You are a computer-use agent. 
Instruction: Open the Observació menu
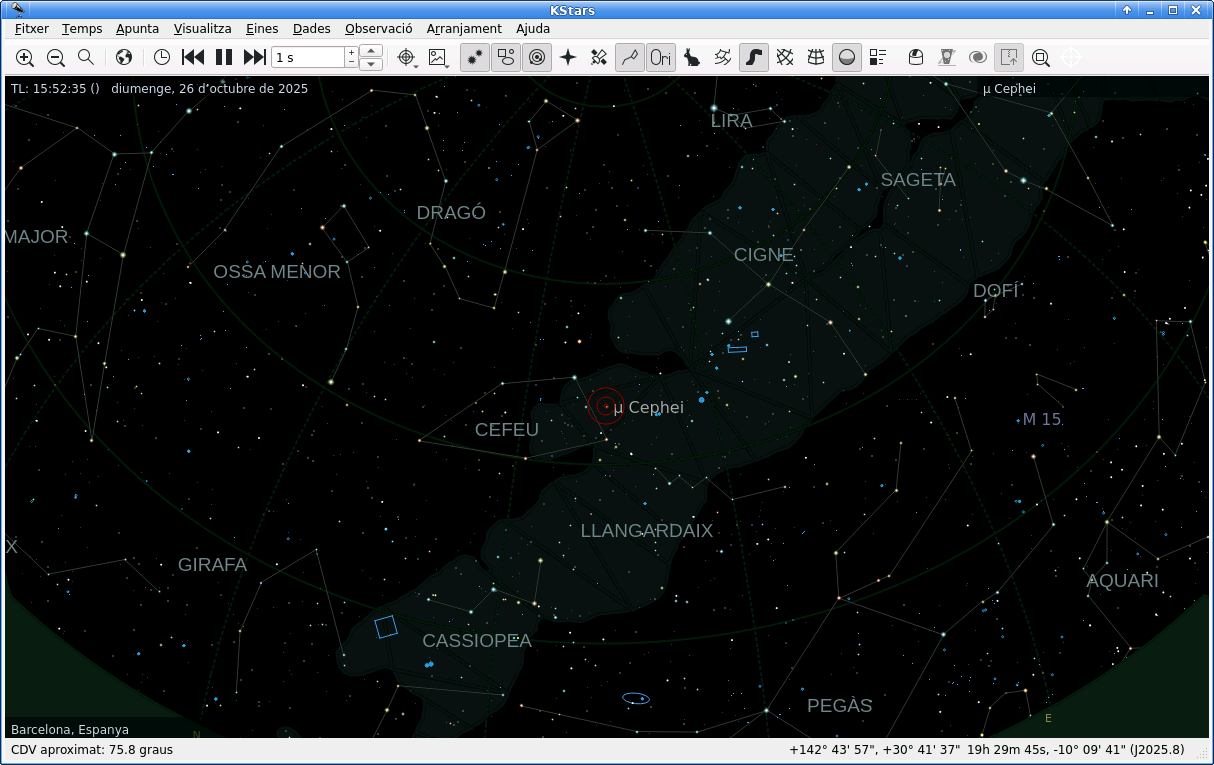[x=378, y=28]
